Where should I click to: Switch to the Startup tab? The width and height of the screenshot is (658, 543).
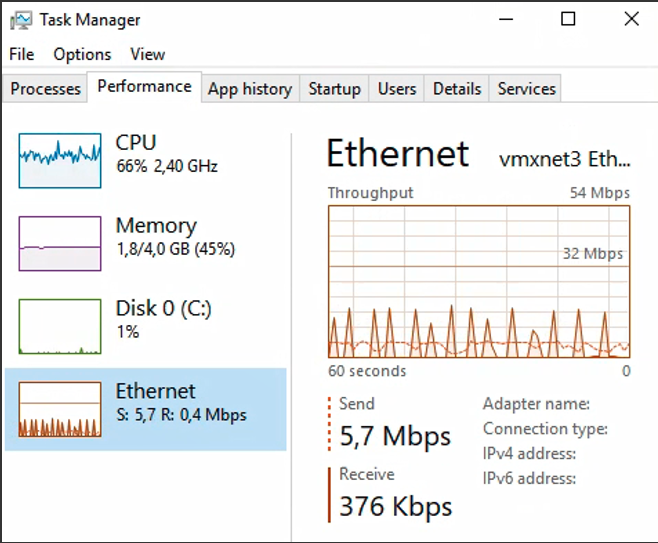334,89
